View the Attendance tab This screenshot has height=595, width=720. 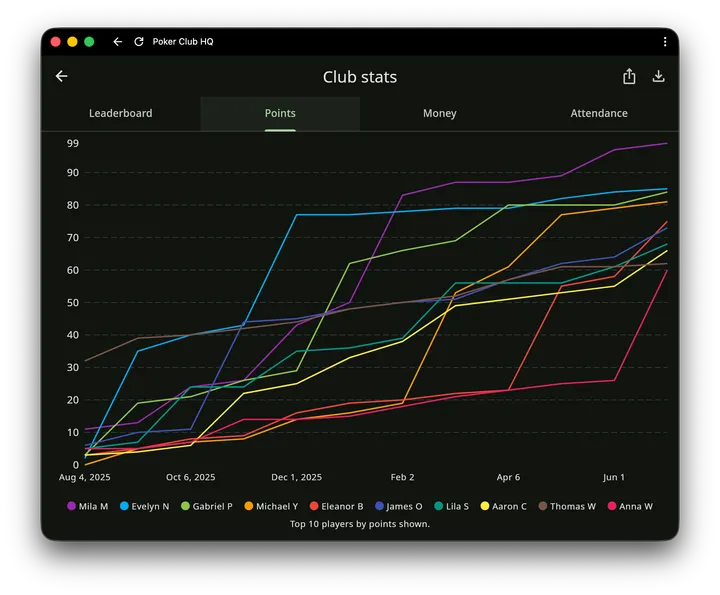[599, 113]
